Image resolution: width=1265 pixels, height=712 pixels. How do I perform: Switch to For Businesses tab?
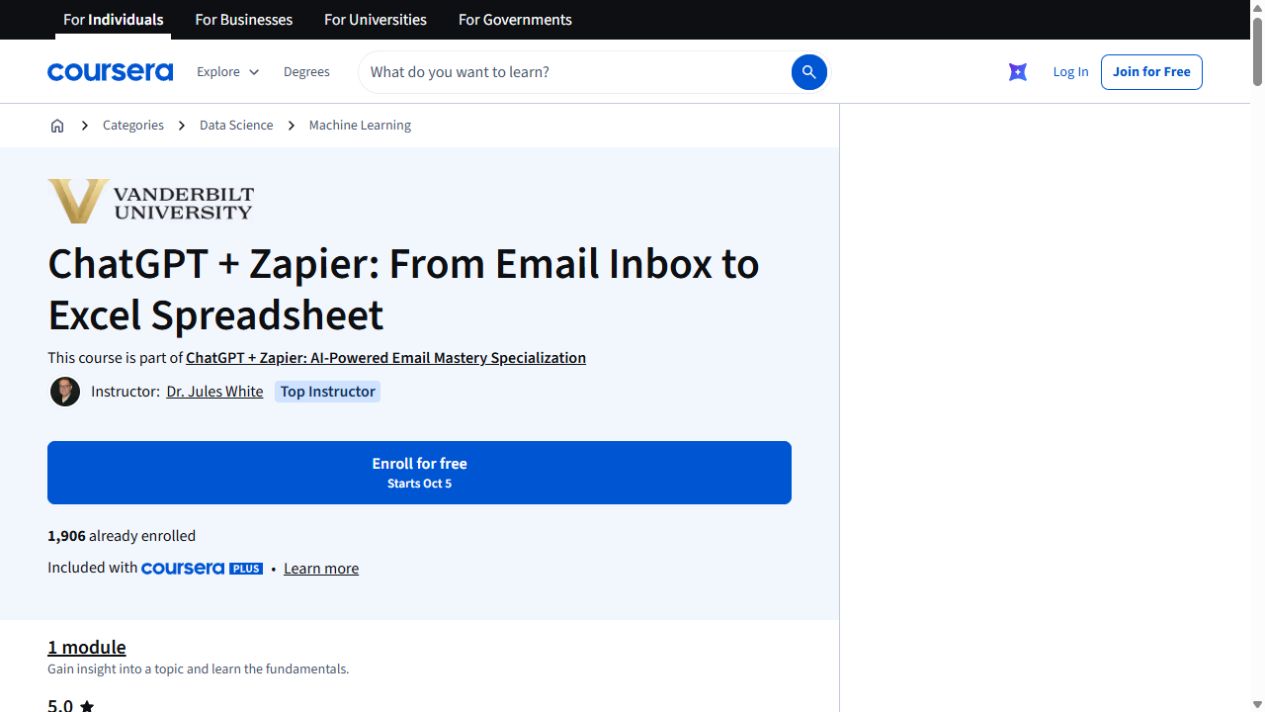click(244, 19)
